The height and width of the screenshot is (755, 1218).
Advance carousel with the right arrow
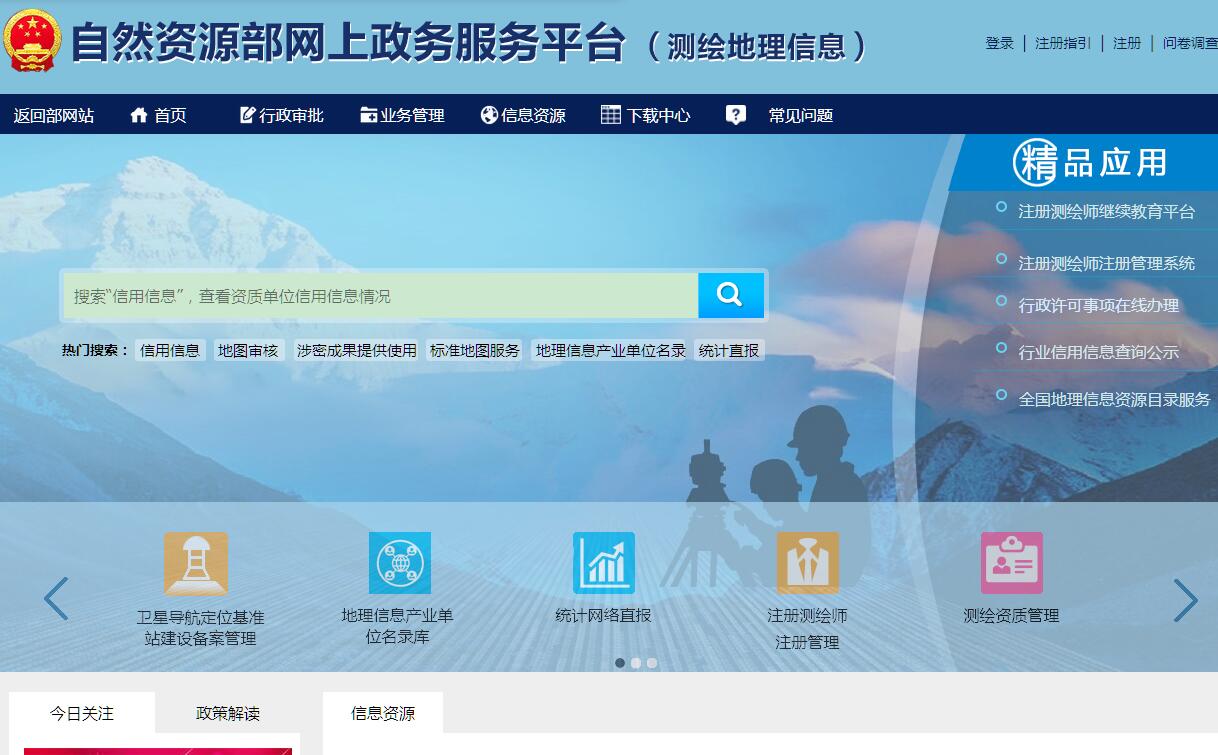tap(1185, 600)
